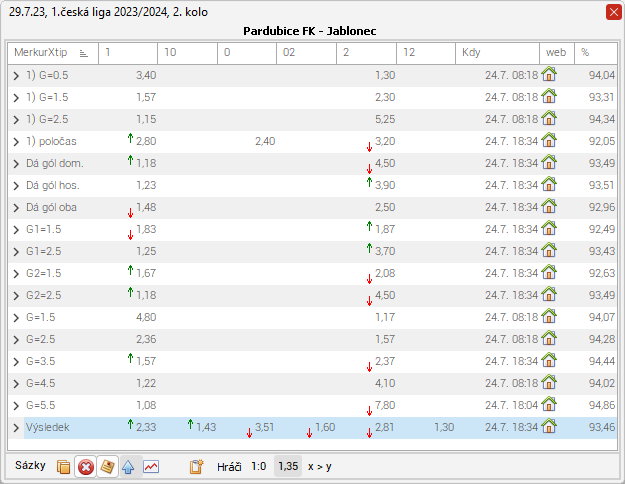Select odds 2,81 in Výsledek row

(385, 427)
